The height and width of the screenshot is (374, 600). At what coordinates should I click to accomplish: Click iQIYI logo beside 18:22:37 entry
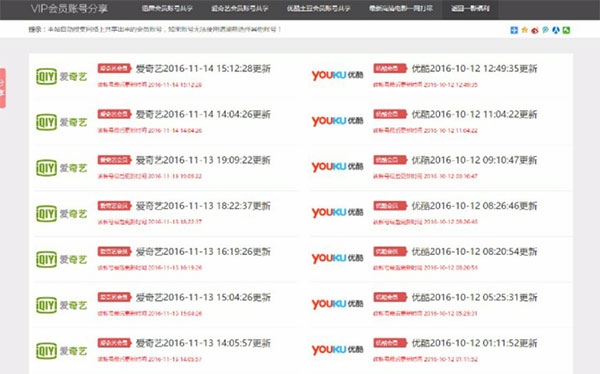click(x=62, y=214)
